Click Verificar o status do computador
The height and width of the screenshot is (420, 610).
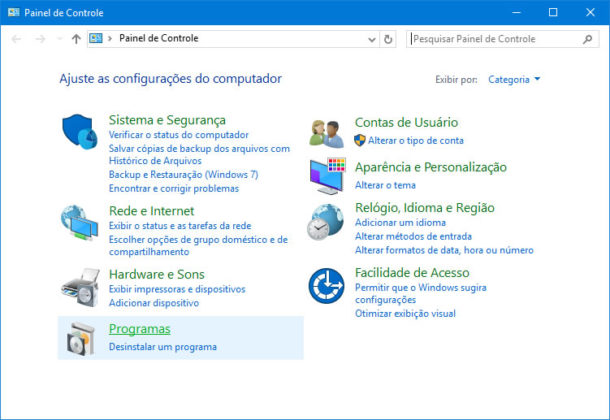click(x=179, y=135)
